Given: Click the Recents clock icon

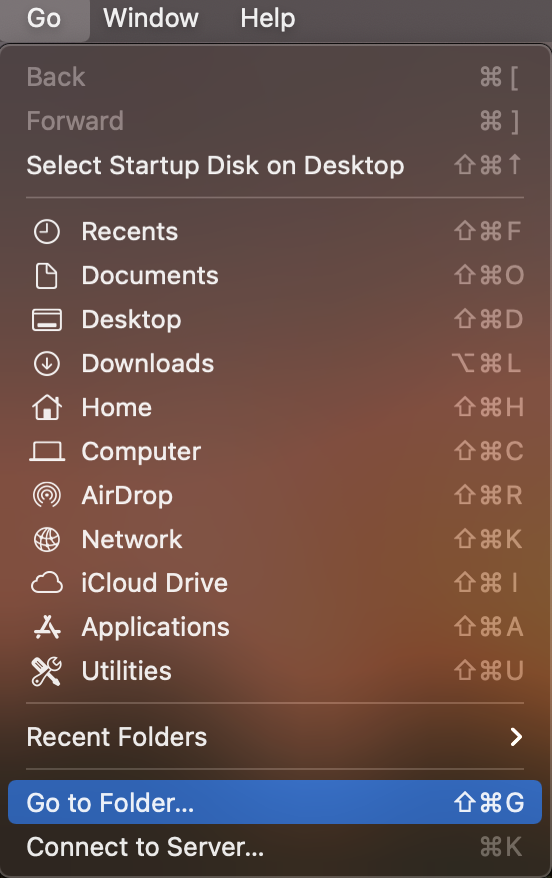Looking at the screenshot, I should (46, 231).
